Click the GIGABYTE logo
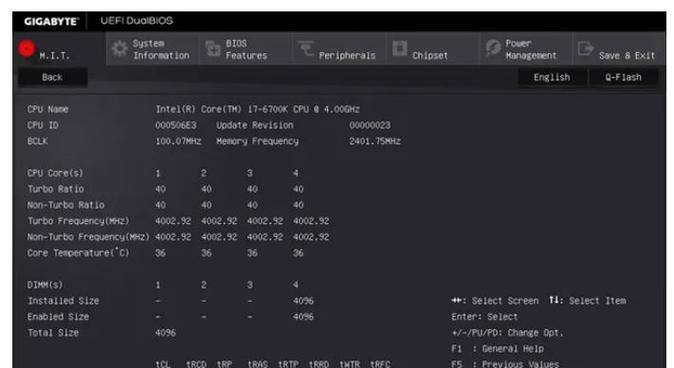Viewport: 674px width, 368px height. (x=51, y=21)
